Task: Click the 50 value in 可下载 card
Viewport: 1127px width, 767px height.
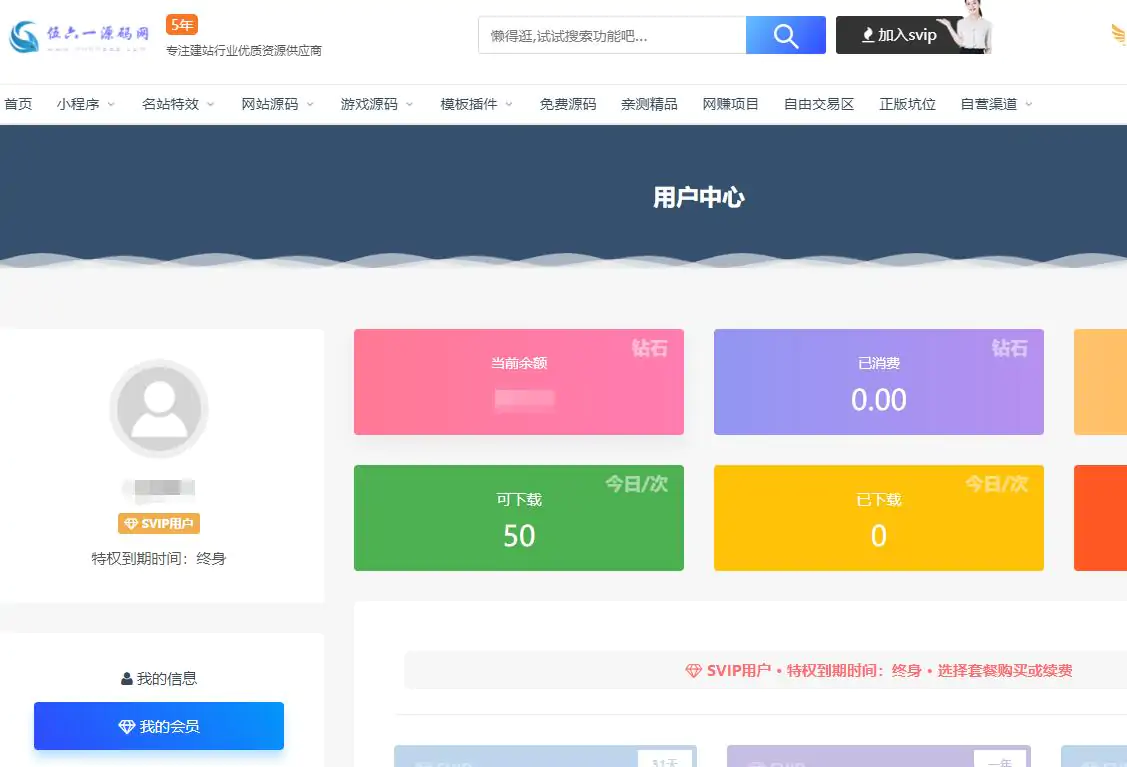Action: 519,536
